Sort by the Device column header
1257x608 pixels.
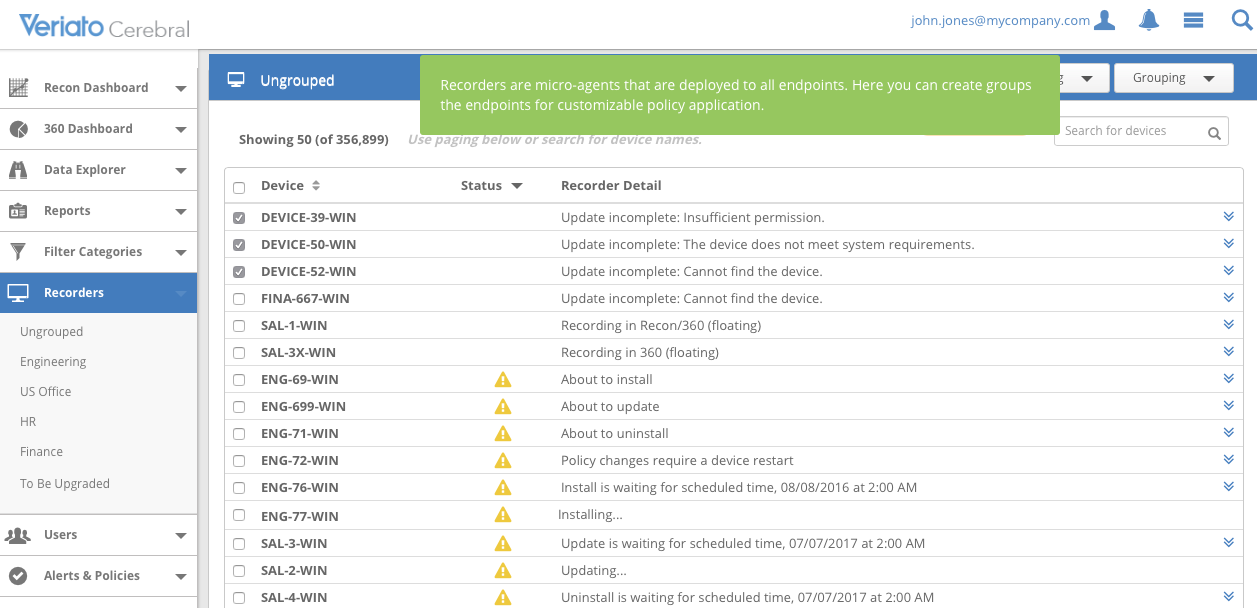pos(290,186)
